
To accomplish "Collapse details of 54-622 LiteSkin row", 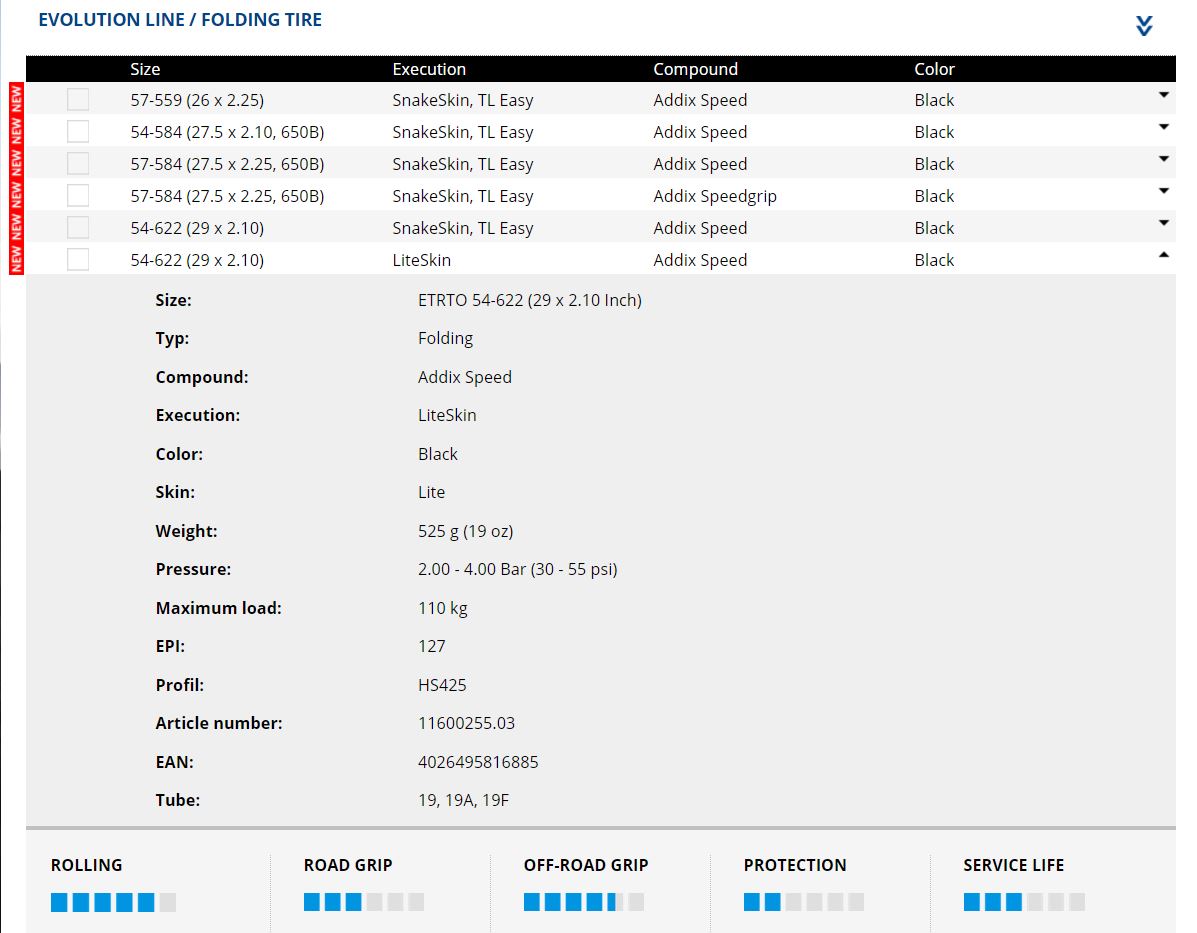I will pyautogui.click(x=1163, y=255).
